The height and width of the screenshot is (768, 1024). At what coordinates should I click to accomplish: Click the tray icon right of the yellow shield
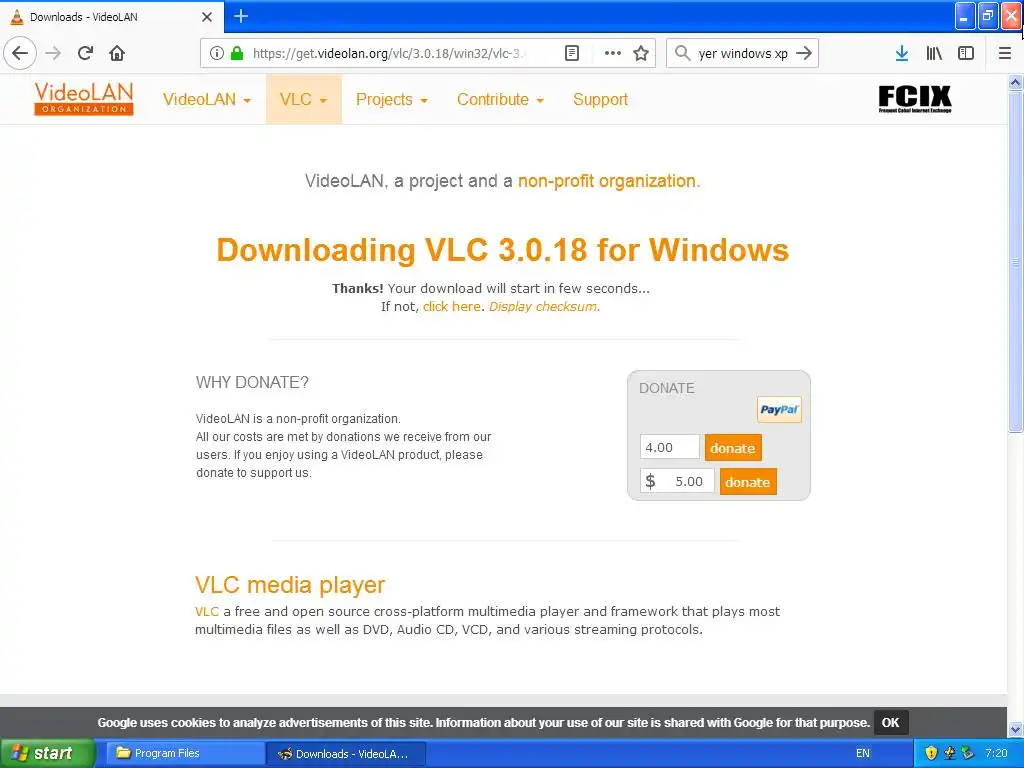pos(950,753)
